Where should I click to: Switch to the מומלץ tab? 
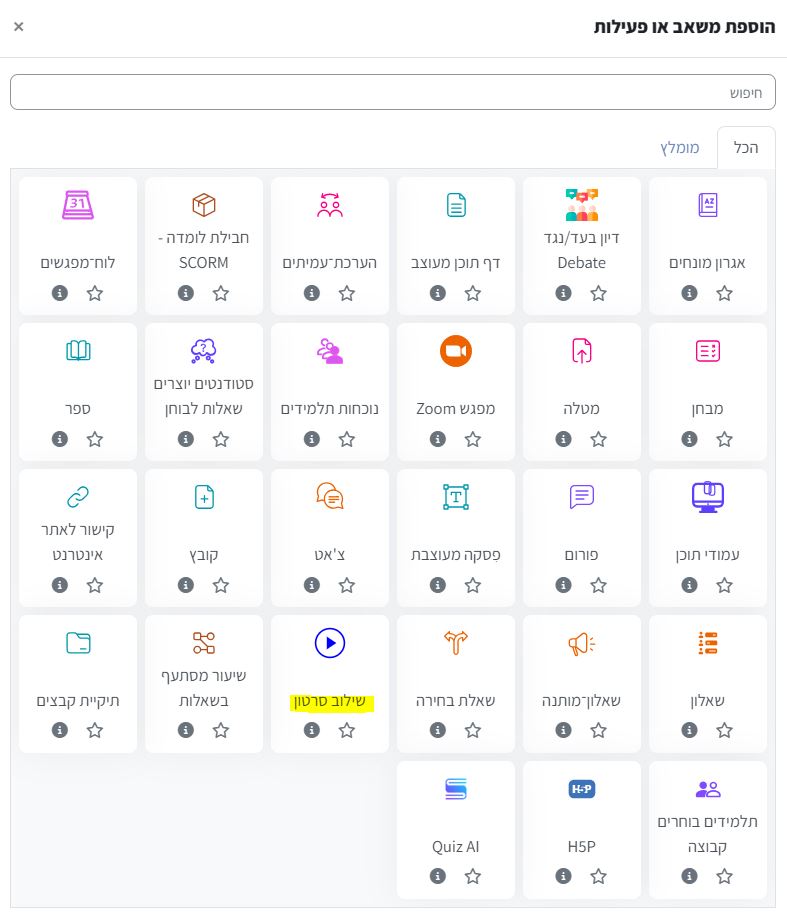[680, 148]
